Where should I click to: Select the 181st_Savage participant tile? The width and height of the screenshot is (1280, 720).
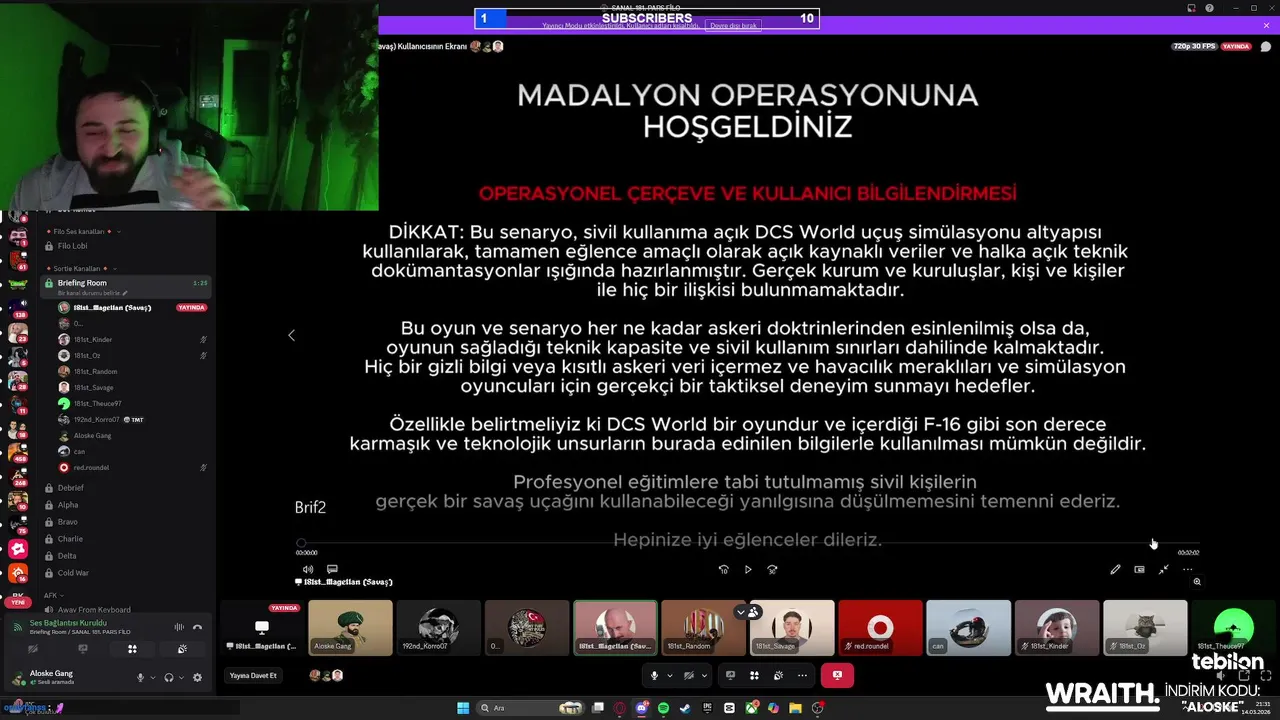click(792, 628)
